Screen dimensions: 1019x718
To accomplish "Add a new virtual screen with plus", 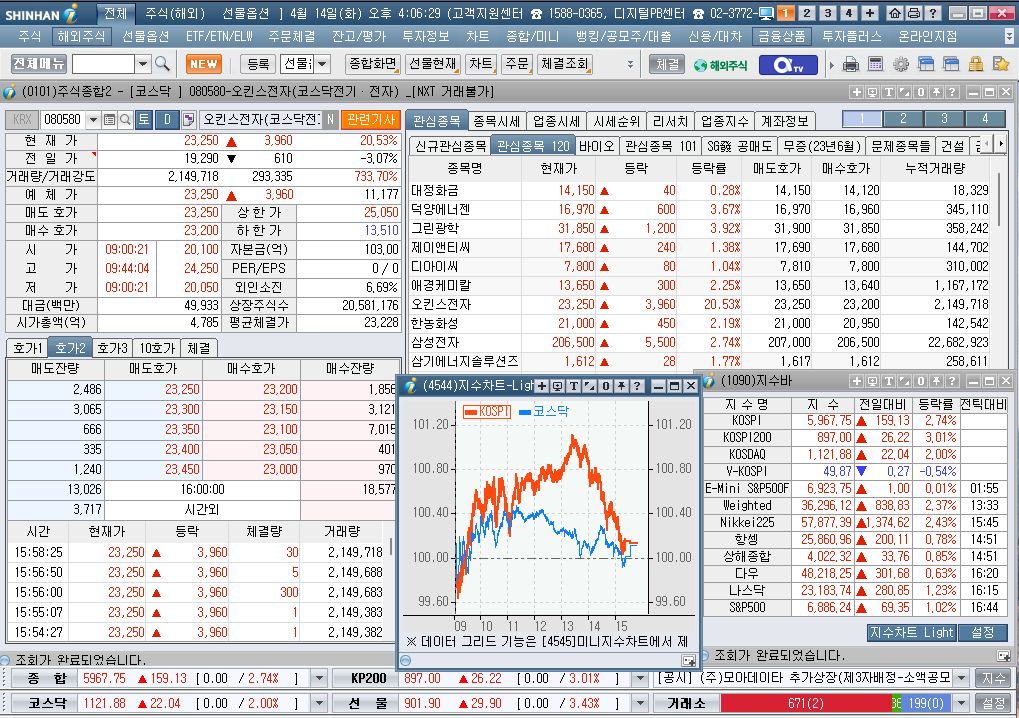I will [870, 13].
